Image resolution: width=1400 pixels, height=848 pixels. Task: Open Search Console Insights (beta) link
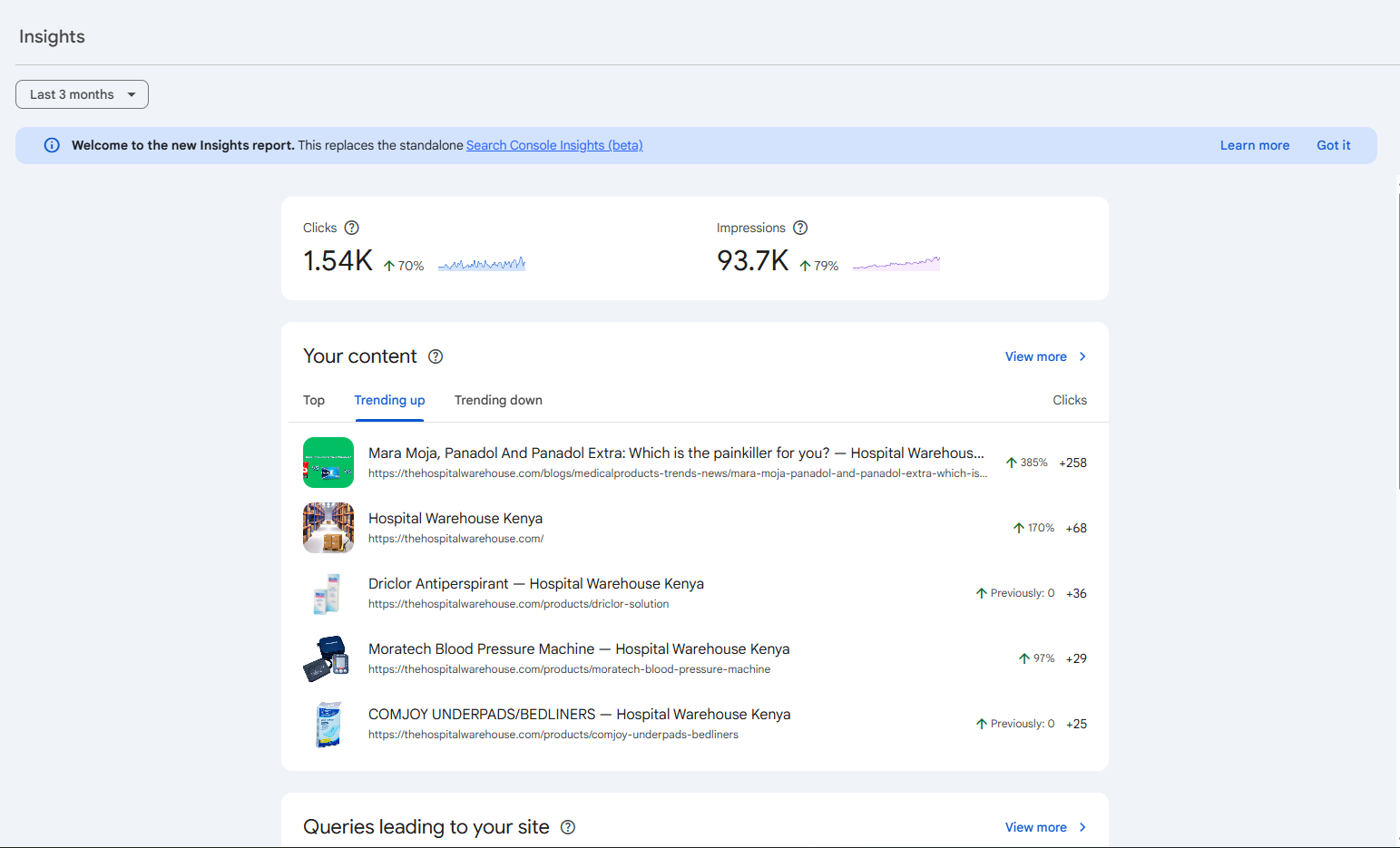[x=554, y=145]
